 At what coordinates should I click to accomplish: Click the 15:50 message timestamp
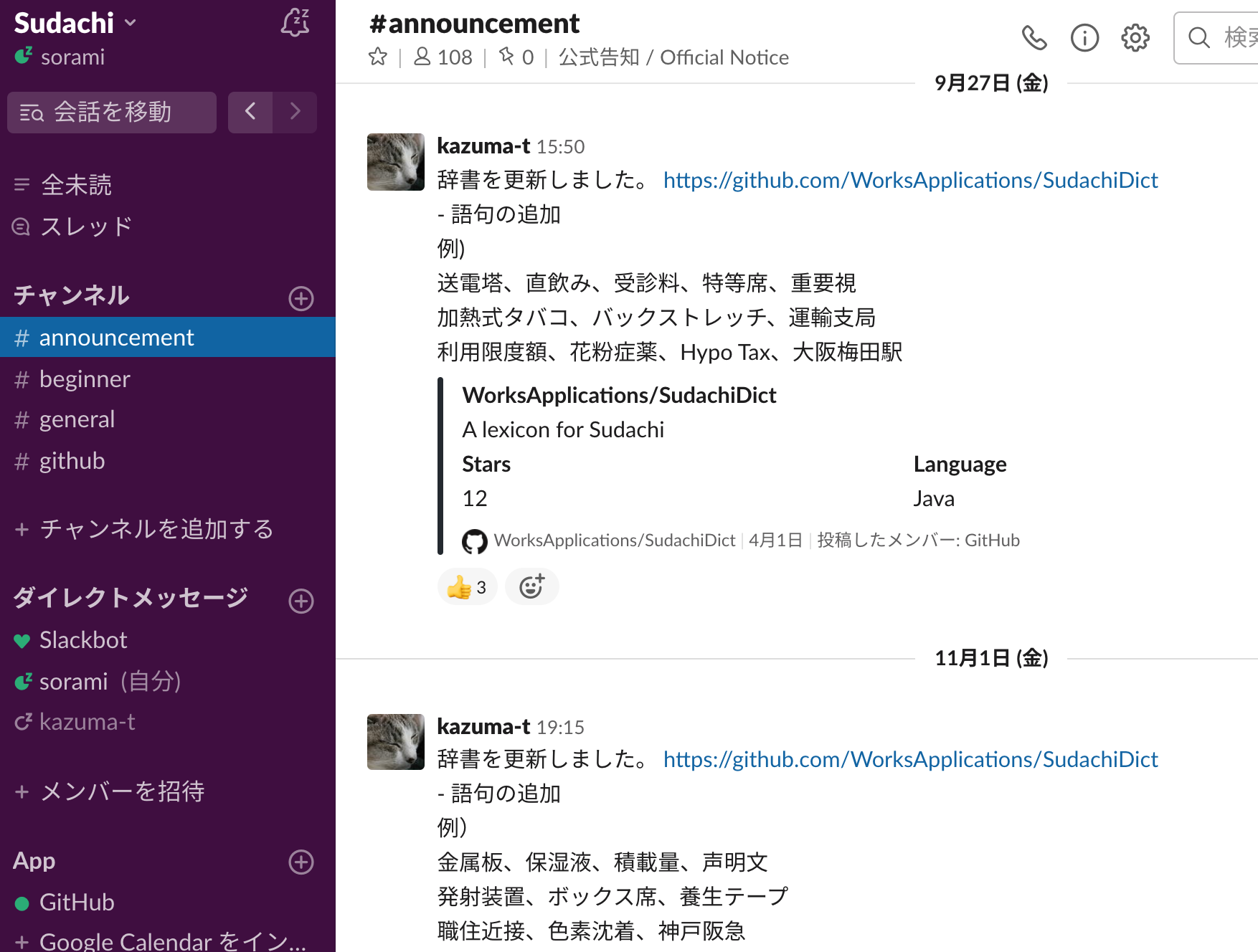[561, 147]
